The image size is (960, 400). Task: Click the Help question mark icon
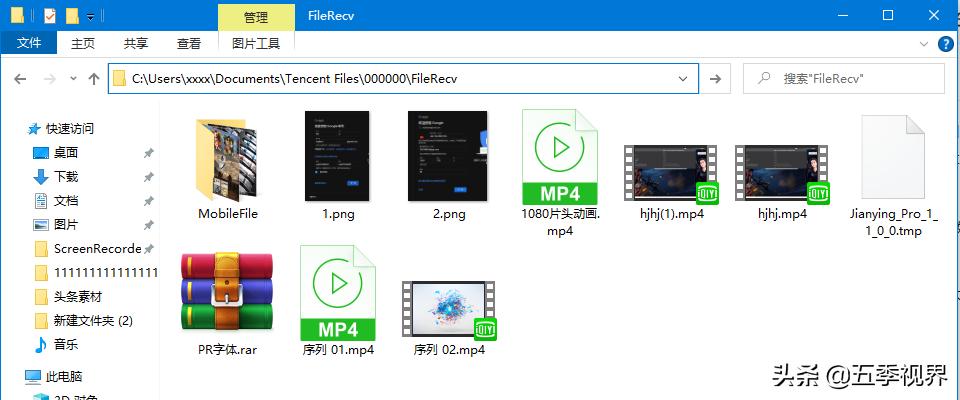point(945,44)
